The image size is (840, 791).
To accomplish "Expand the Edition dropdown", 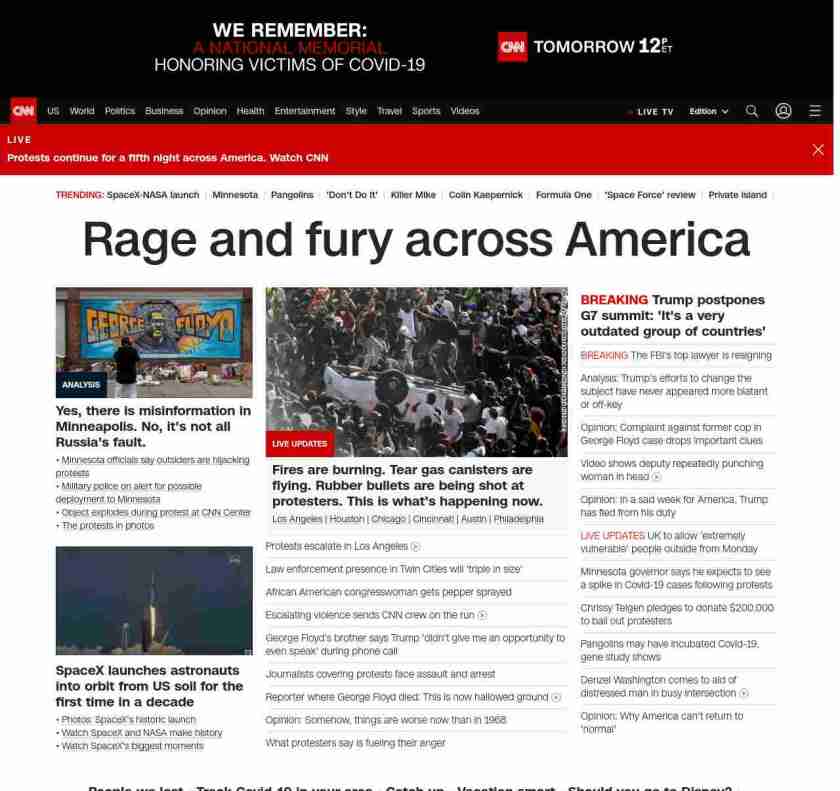I will click(708, 112).
